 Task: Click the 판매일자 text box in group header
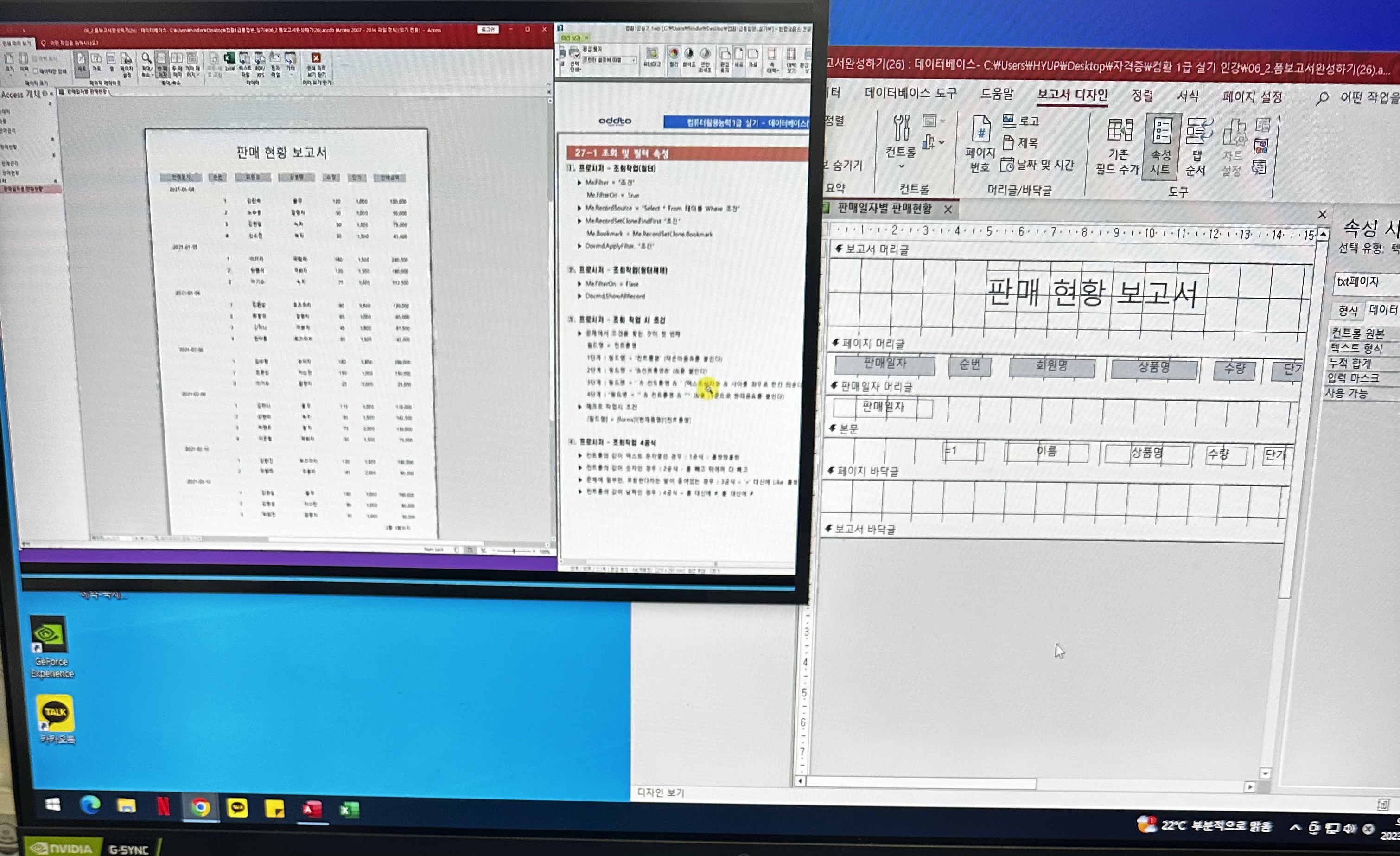click(x=883, y=407)
